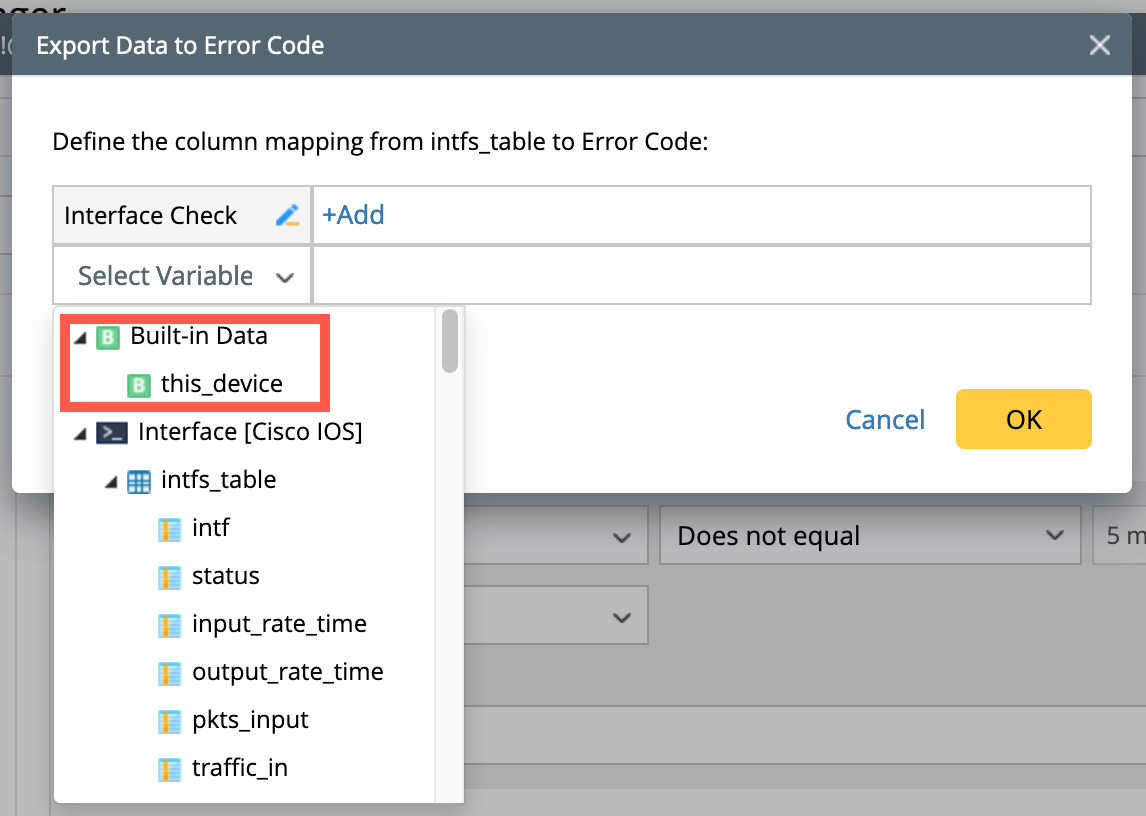Click the this_device green icon
Screen dimensions: 1146x816
(x=139, y=385)
